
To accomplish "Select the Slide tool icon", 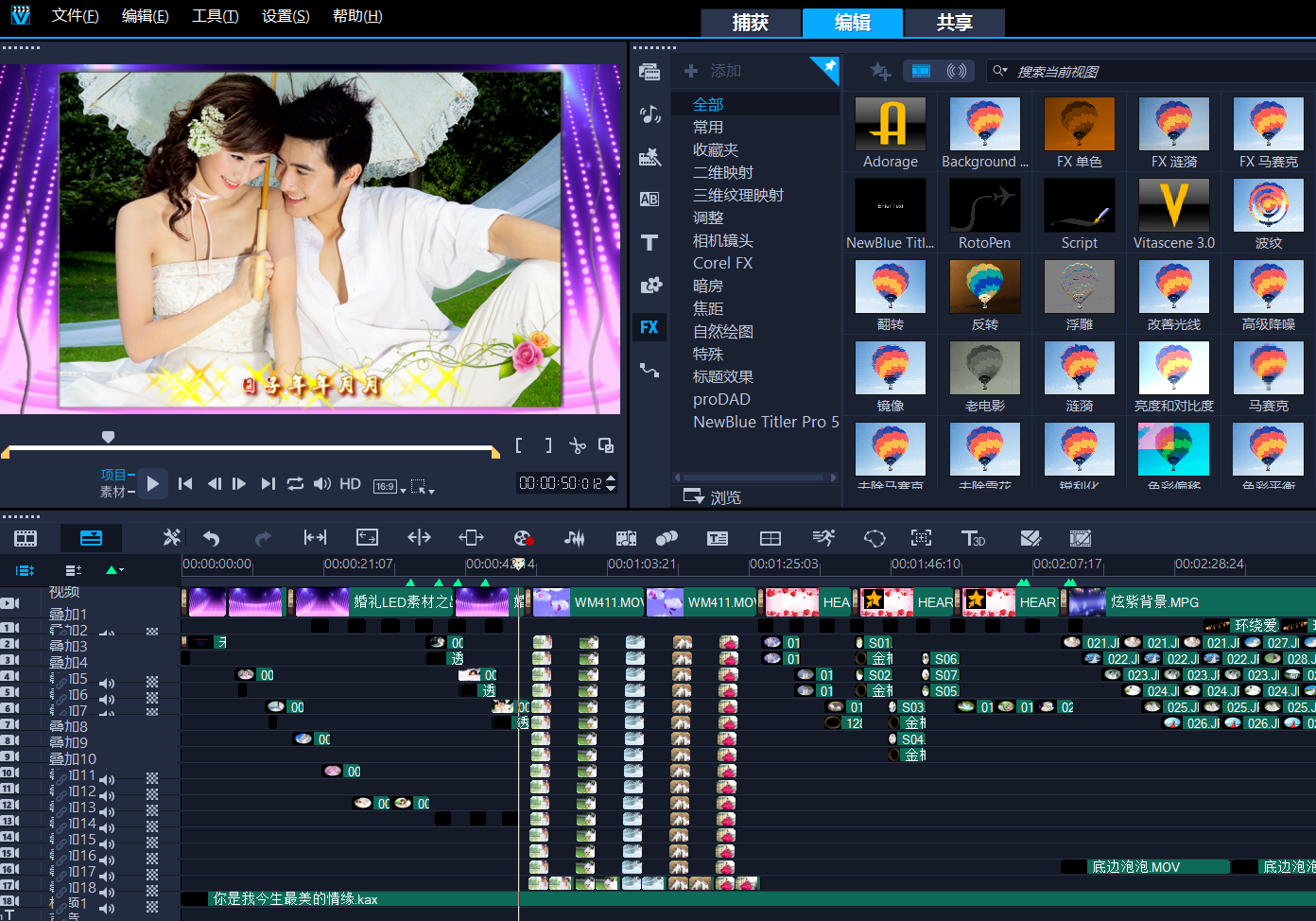I will (471, 538).
